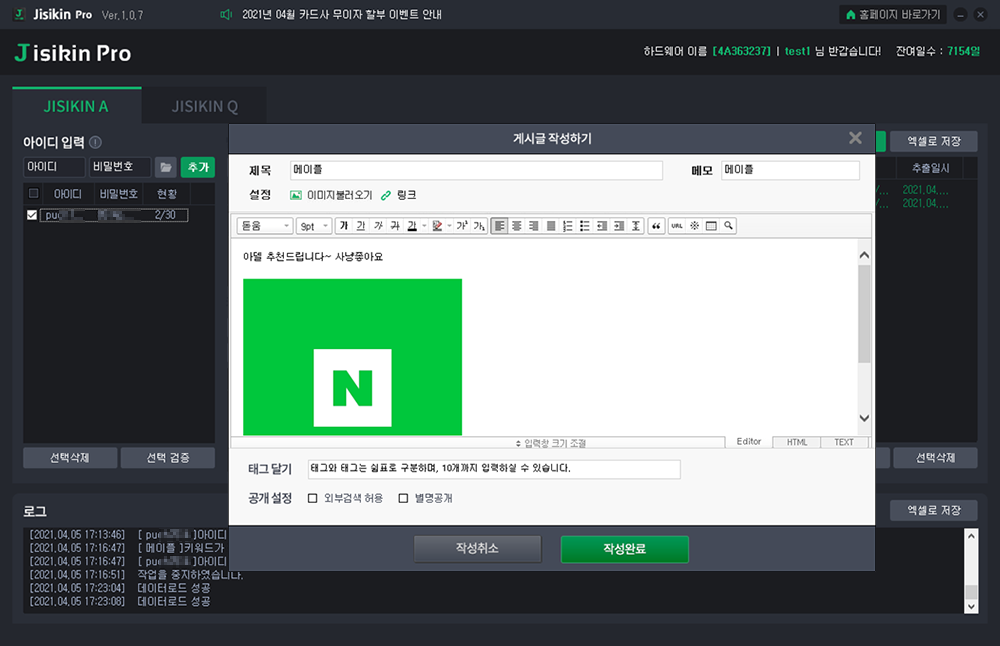Toggle the select-all checkbox in ID table header
This screenshot has height=646, width=1000.
[34, 193]
